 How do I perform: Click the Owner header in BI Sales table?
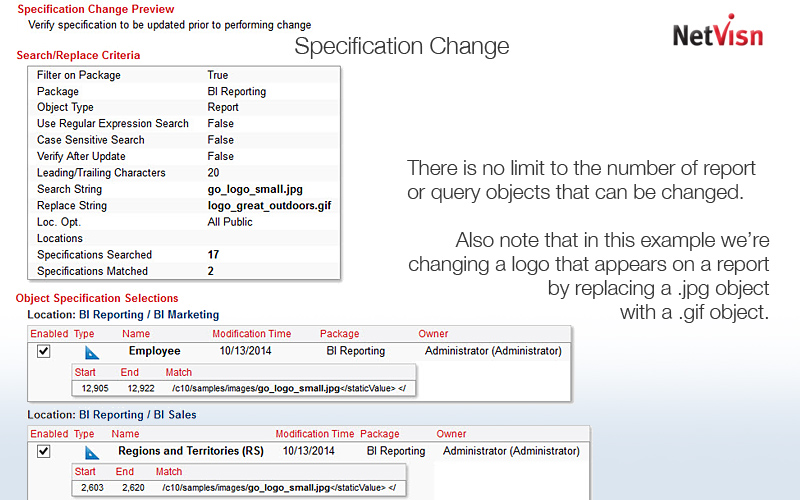coord(451,434)
